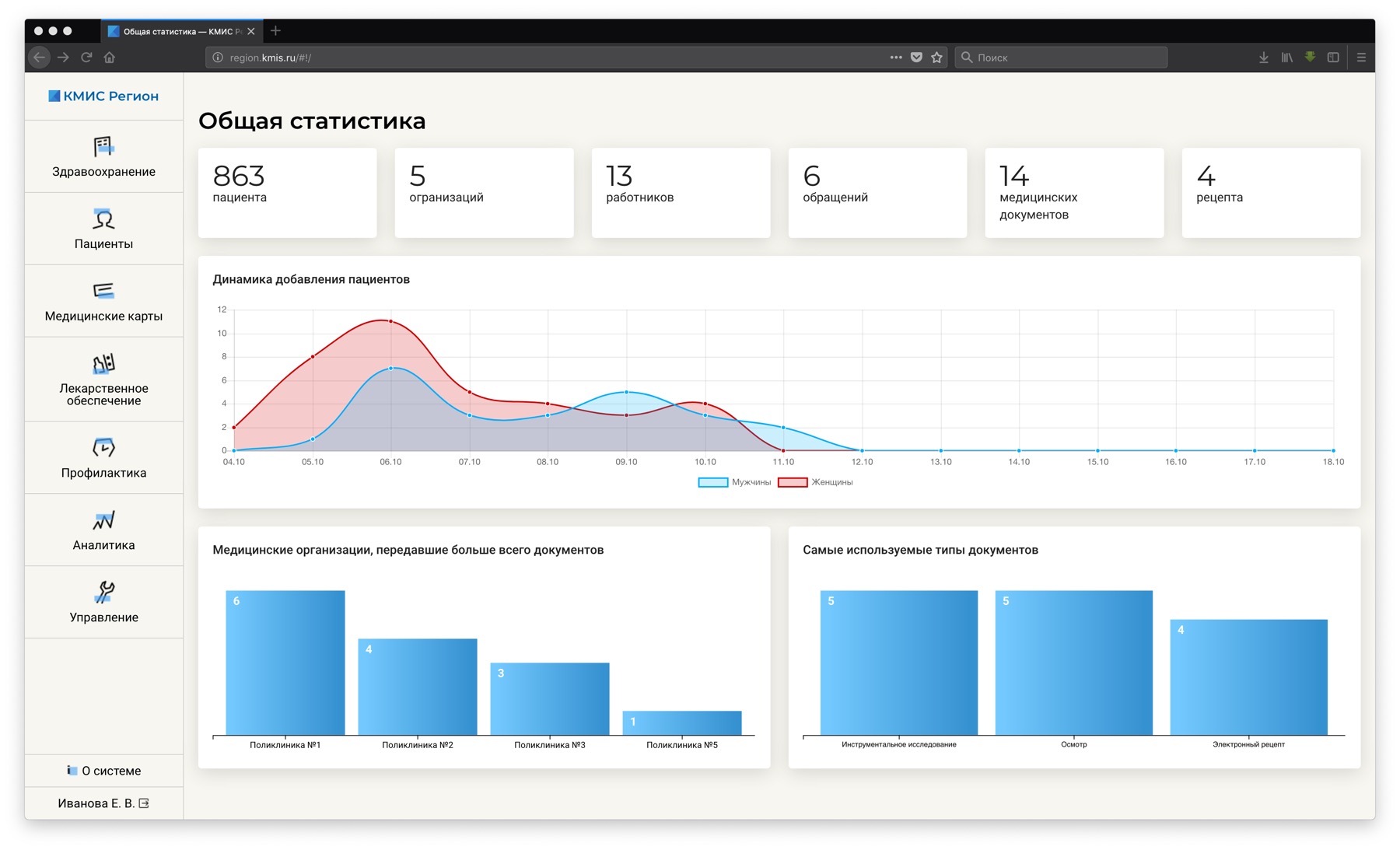Click the women peak point at 06.10
Image resolution: width=1400 pixels, height=850 pixels.
click(x=390, y=321)
